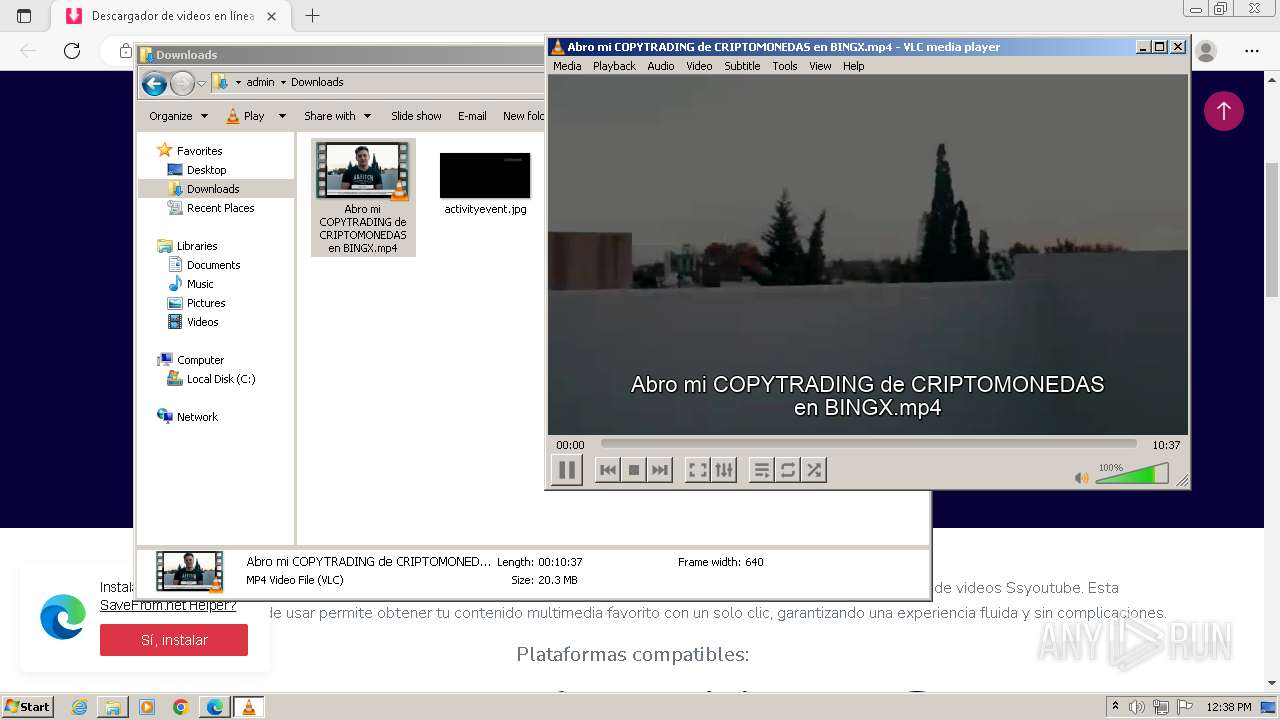
Task: Open VLC Video menu
Action: 699,66
